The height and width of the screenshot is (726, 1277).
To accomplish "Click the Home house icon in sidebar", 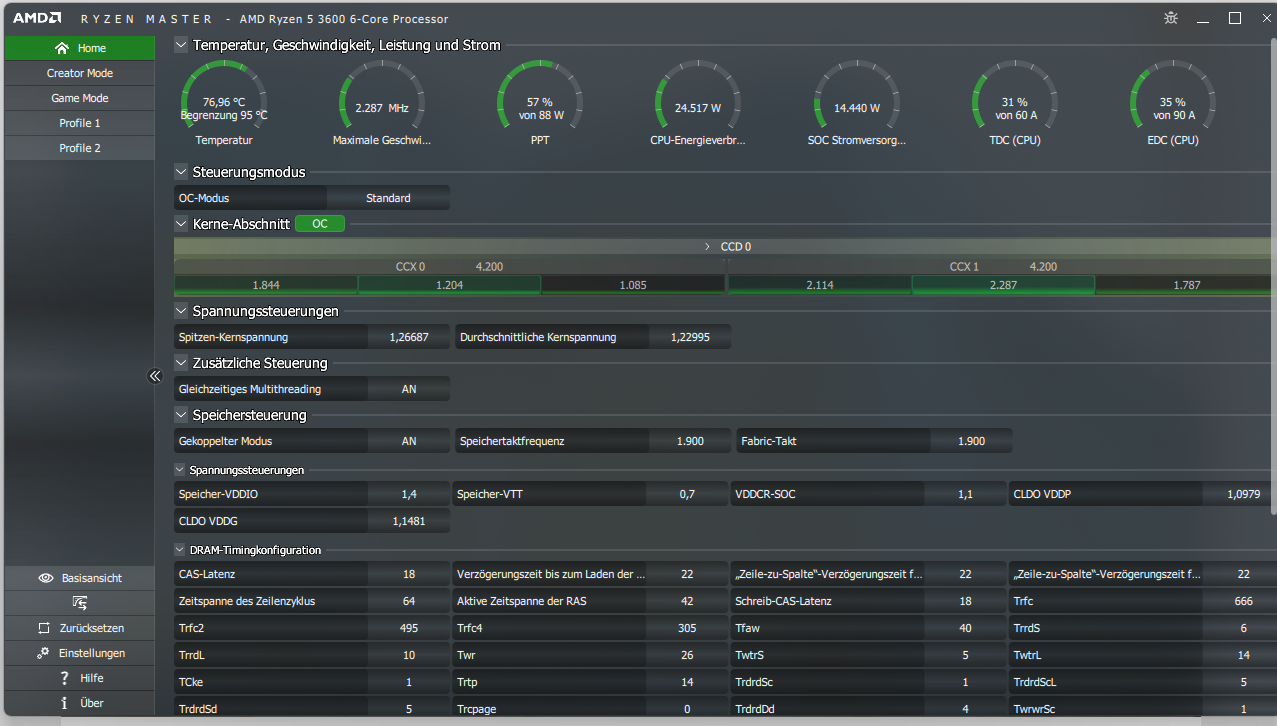I will click(62, 48).
